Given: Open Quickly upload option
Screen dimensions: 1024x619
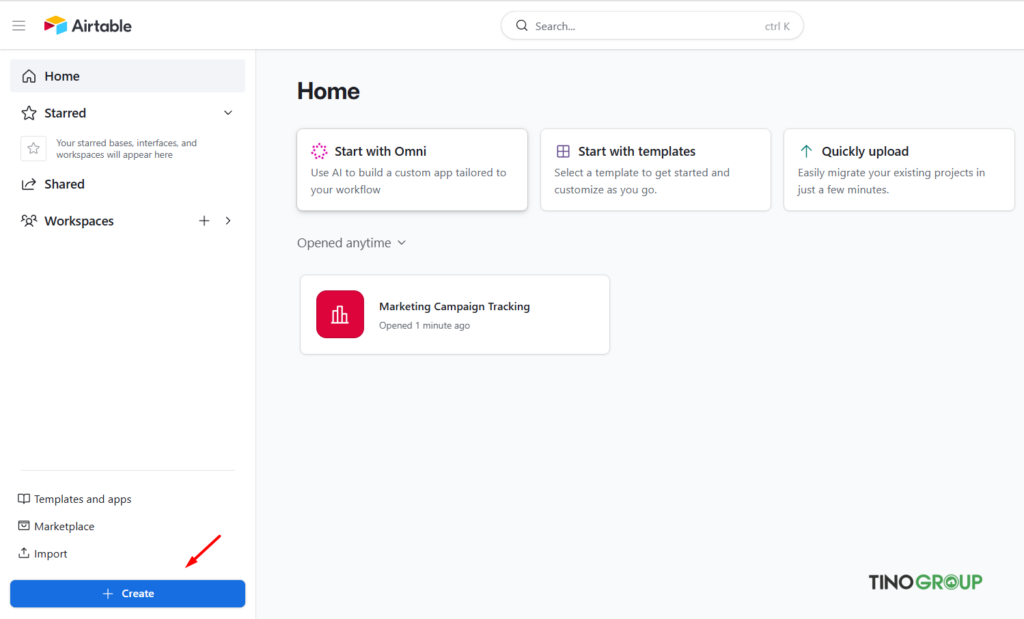Looking at the screenshot, I should pos(898,169).
